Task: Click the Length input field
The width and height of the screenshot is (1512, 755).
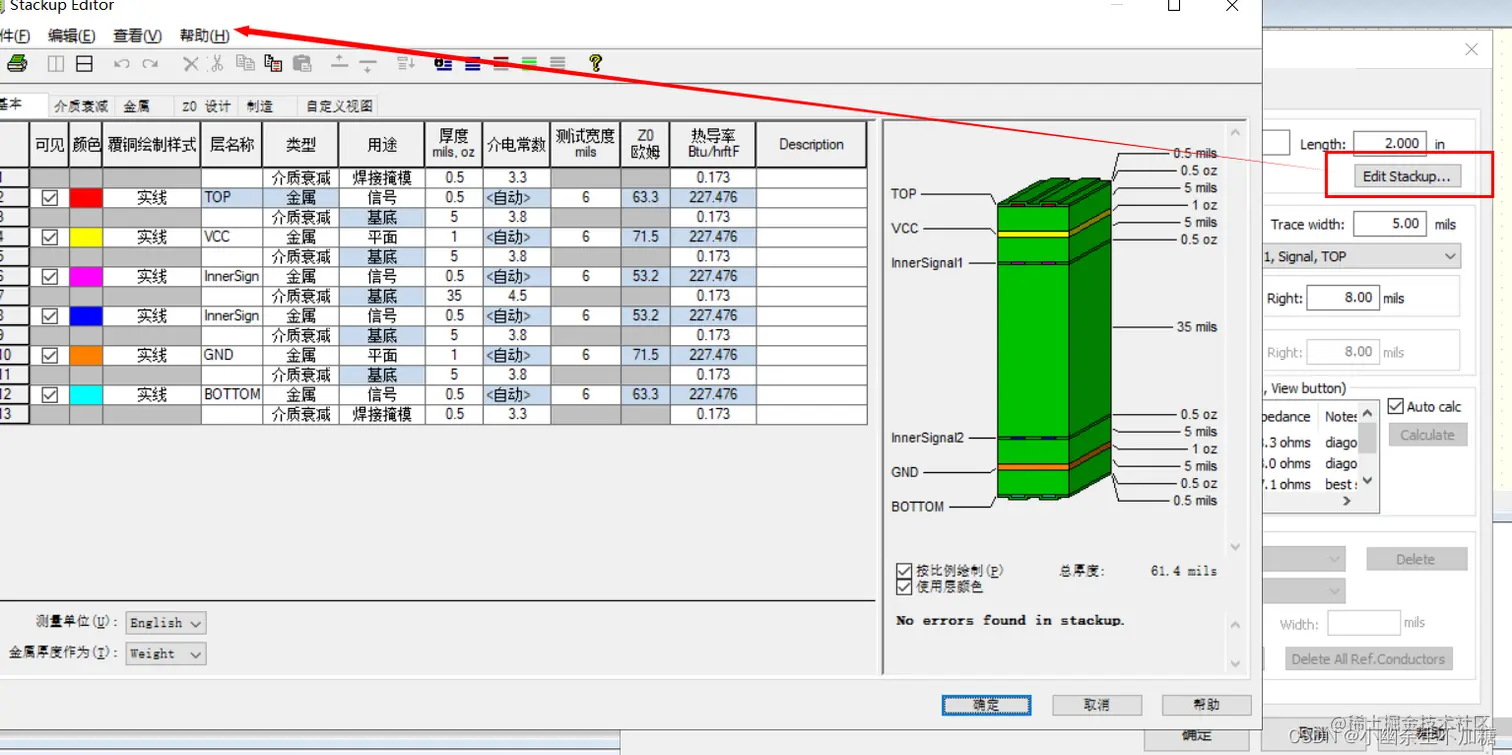Action: click(1390, 143)
